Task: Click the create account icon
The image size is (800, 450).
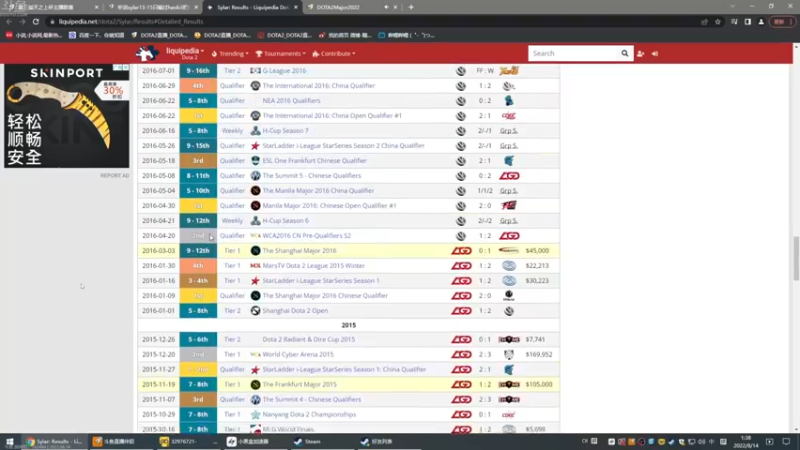Action: tap(641, 54)
